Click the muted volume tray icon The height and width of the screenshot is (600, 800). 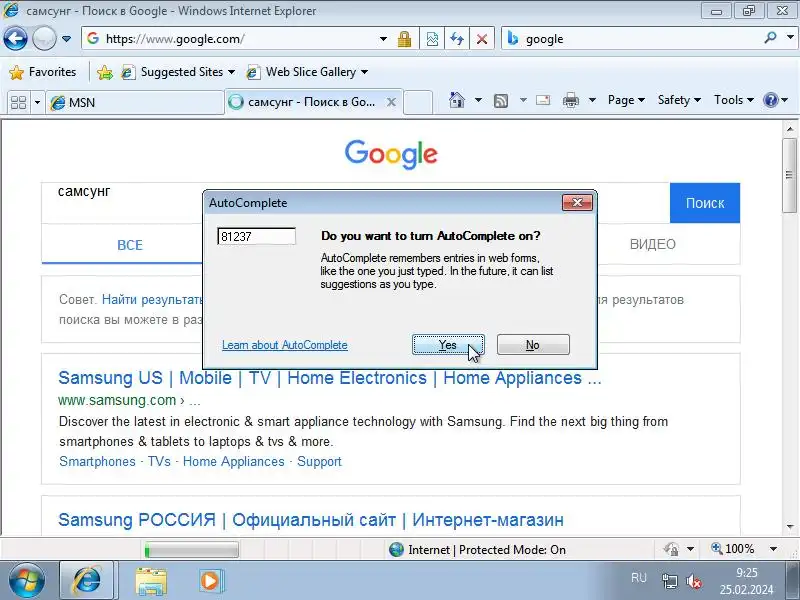(x=693, y=581)
